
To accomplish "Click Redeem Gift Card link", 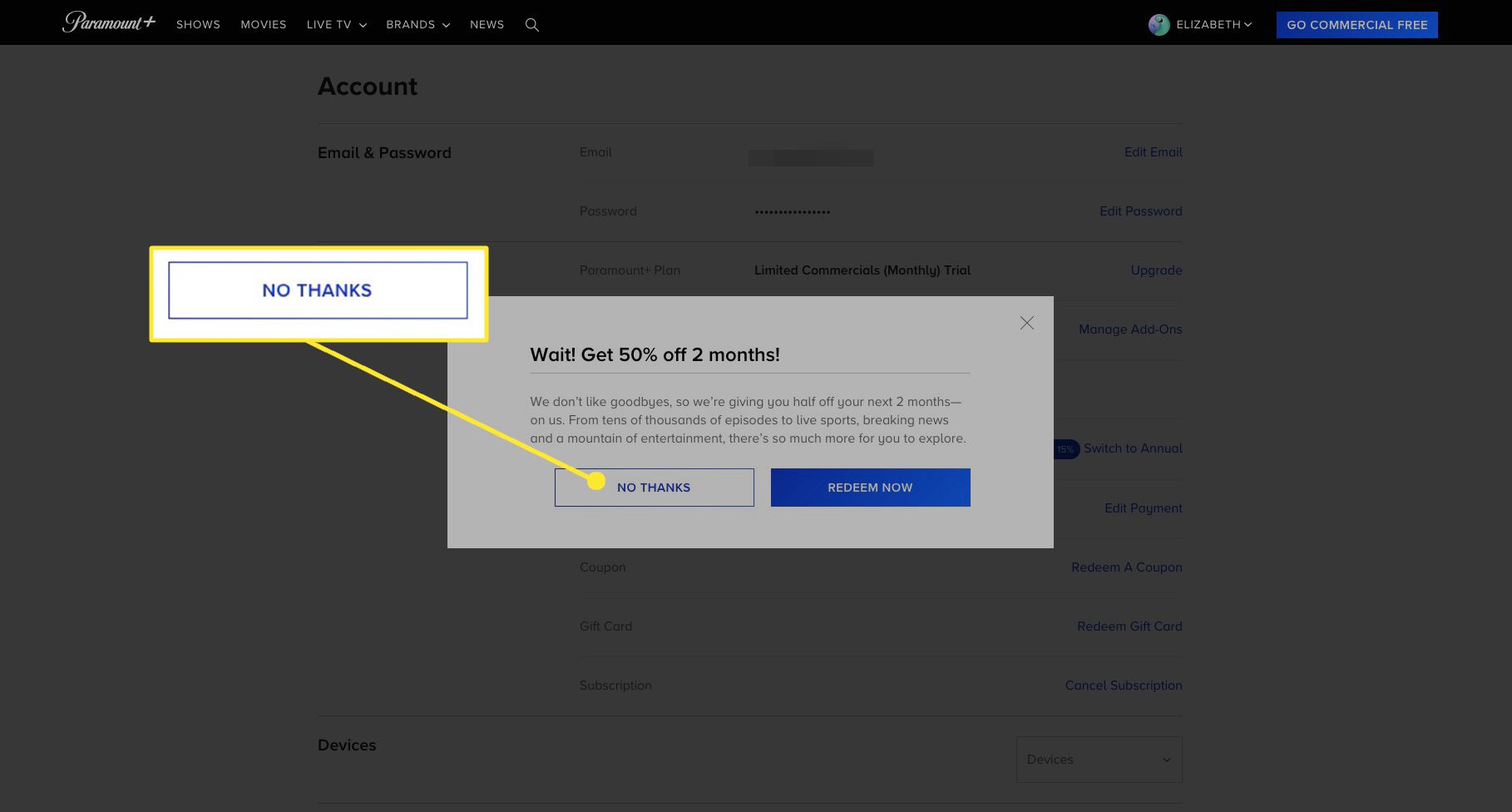I will point(1129,626).
